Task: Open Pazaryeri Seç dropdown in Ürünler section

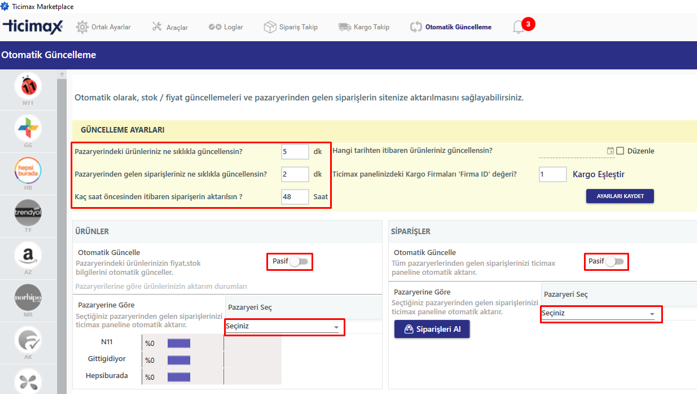Action: click(x=283, y=326)
